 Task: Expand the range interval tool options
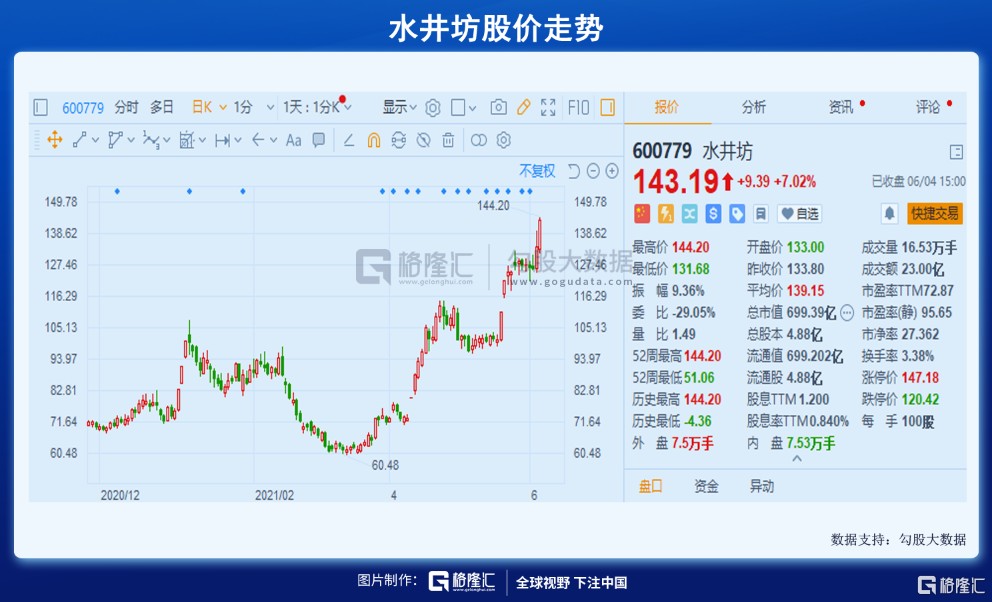238,140
